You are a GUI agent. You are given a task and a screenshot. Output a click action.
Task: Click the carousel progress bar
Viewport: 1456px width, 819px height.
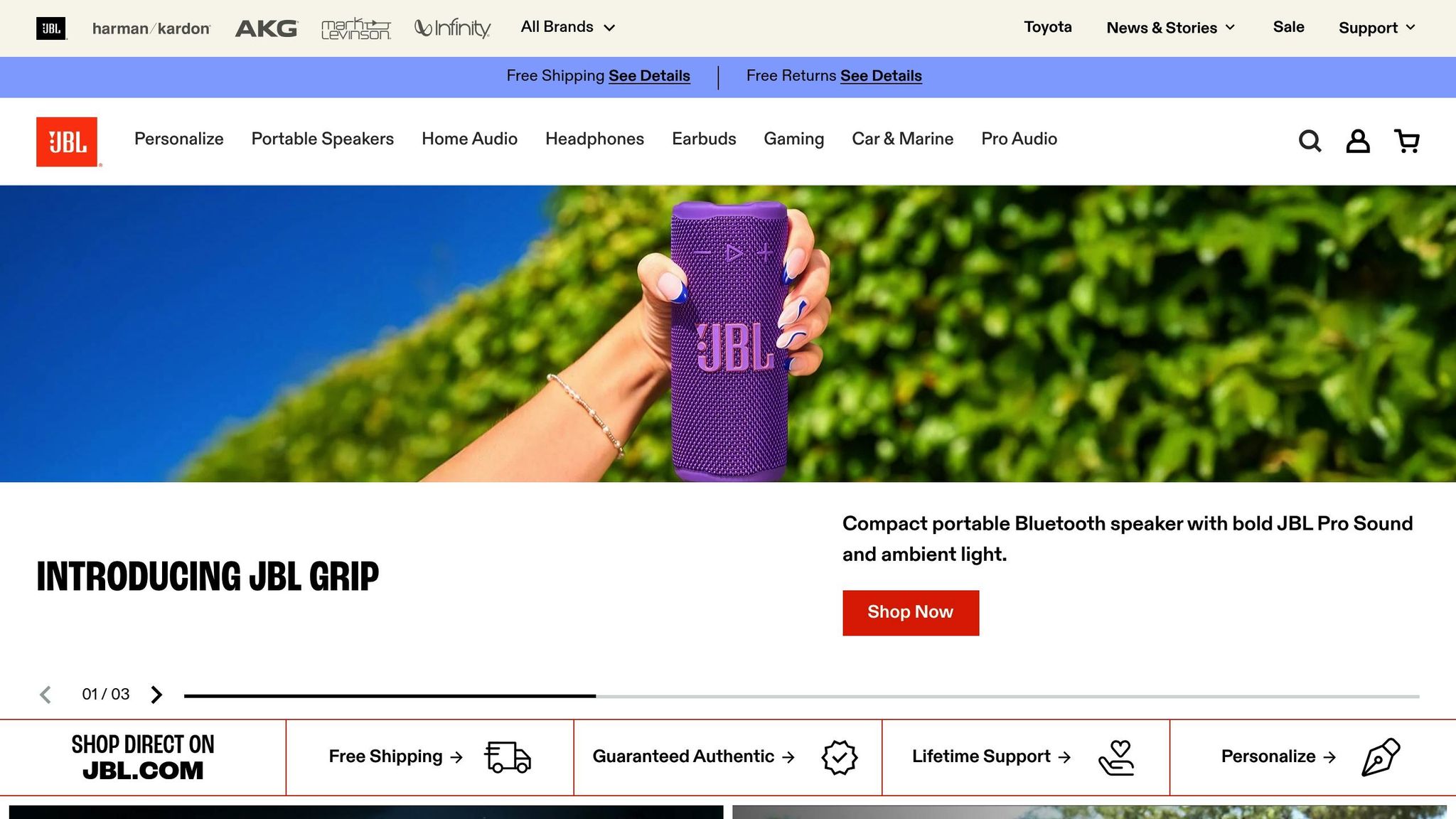(x=802, y=696)
